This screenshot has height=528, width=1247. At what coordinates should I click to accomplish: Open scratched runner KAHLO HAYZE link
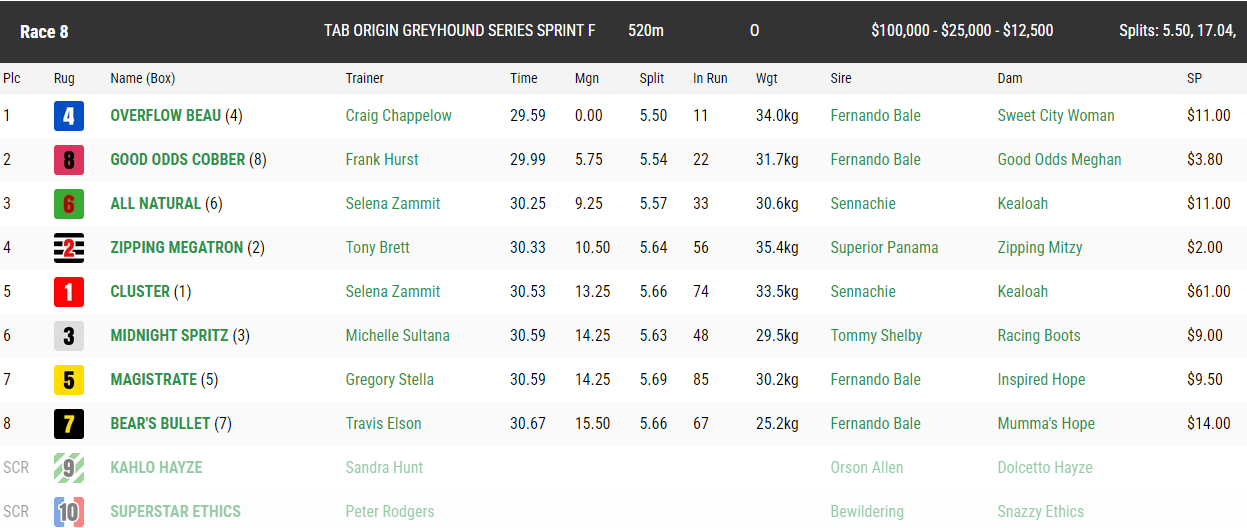pyautogui.click(x=156, y=468)
